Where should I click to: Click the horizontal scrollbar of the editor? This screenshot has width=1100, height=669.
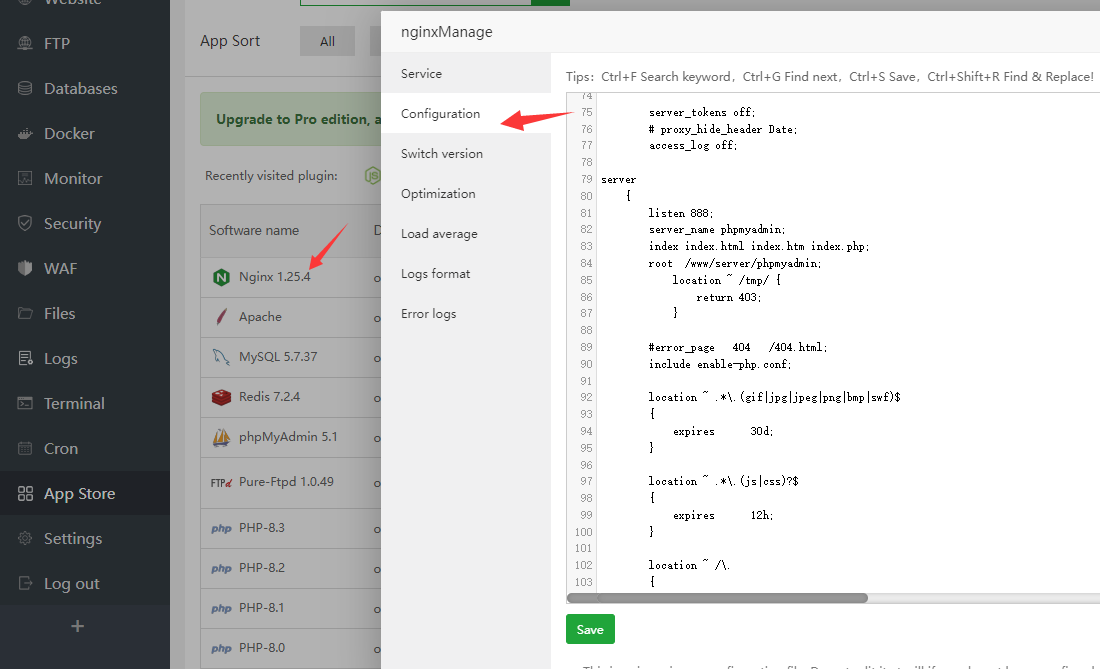[717, 598]
